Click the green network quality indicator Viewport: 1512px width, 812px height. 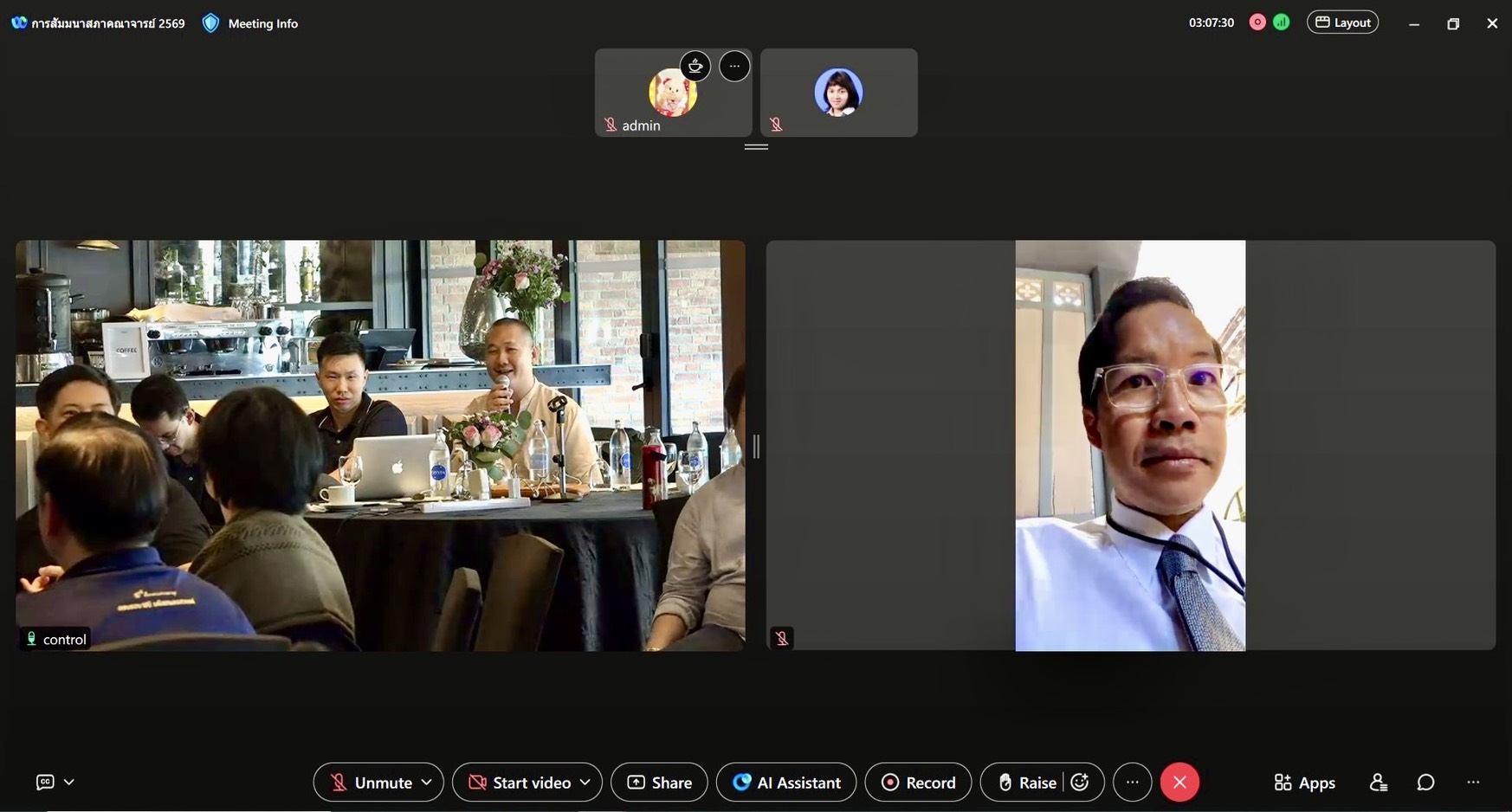point(1282,23)
